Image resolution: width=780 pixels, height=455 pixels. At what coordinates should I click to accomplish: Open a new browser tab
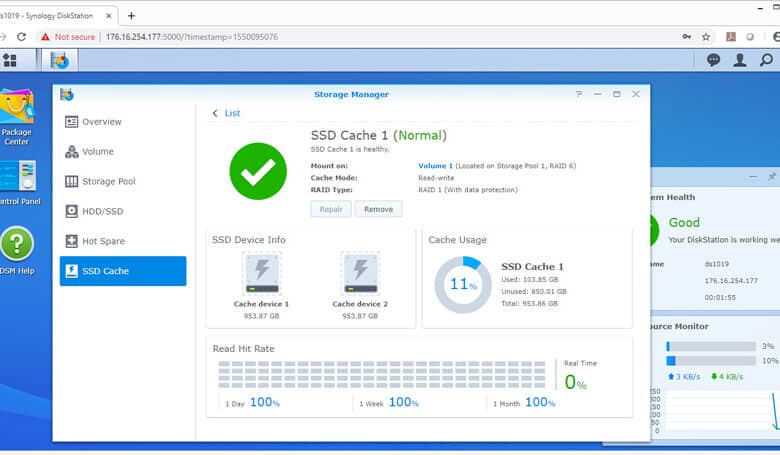click(131, 16)
